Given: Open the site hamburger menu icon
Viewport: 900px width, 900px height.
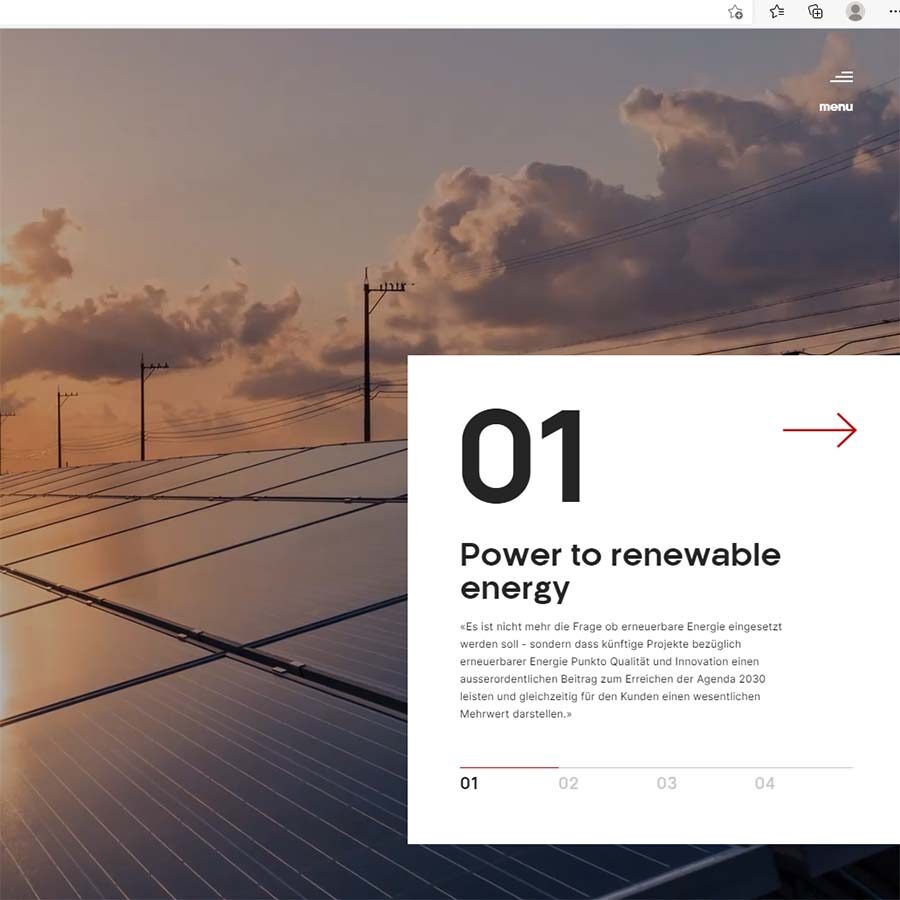Looking at the screenshot, I should [841, 77].
